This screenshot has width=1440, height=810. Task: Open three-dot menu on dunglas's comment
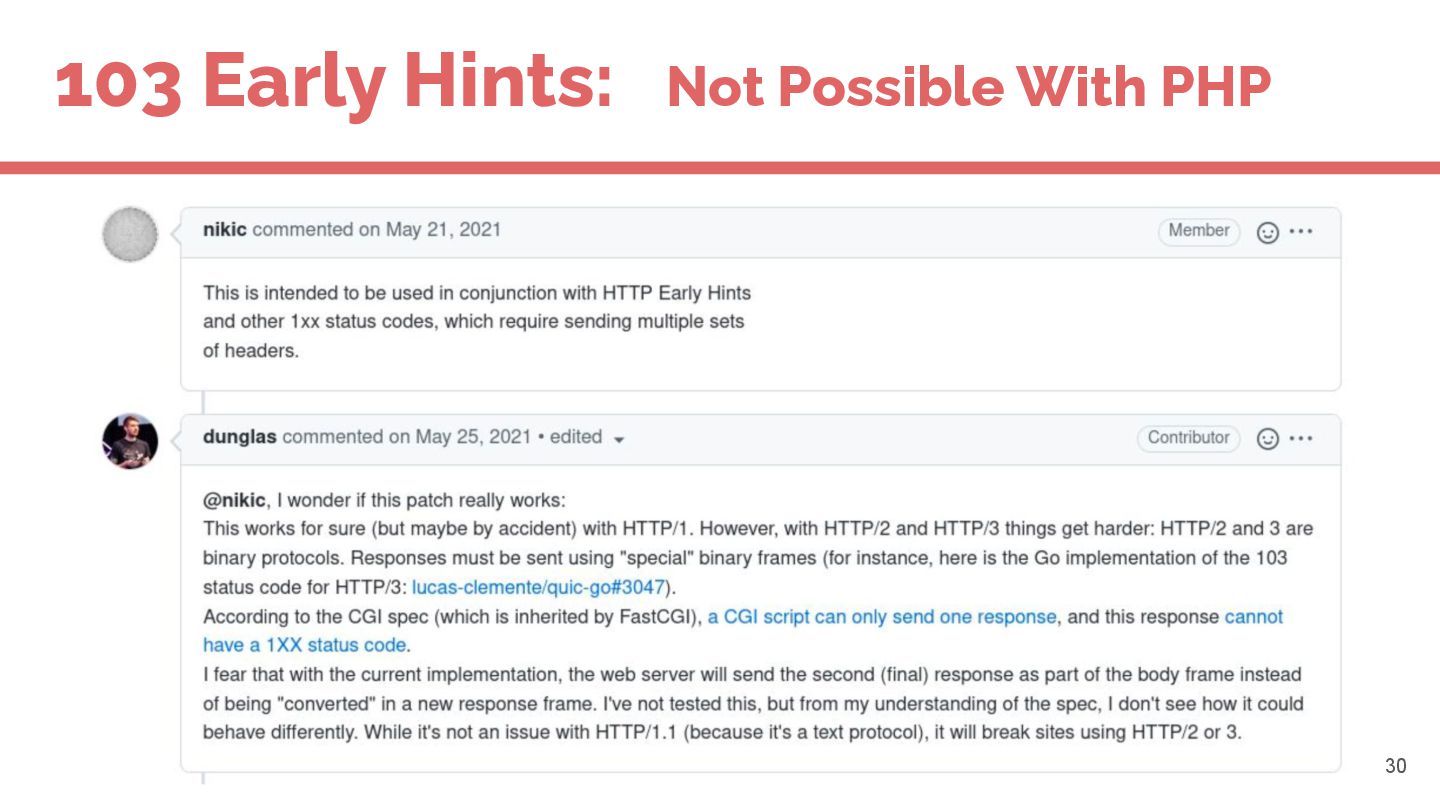[x=1300, y=439]
